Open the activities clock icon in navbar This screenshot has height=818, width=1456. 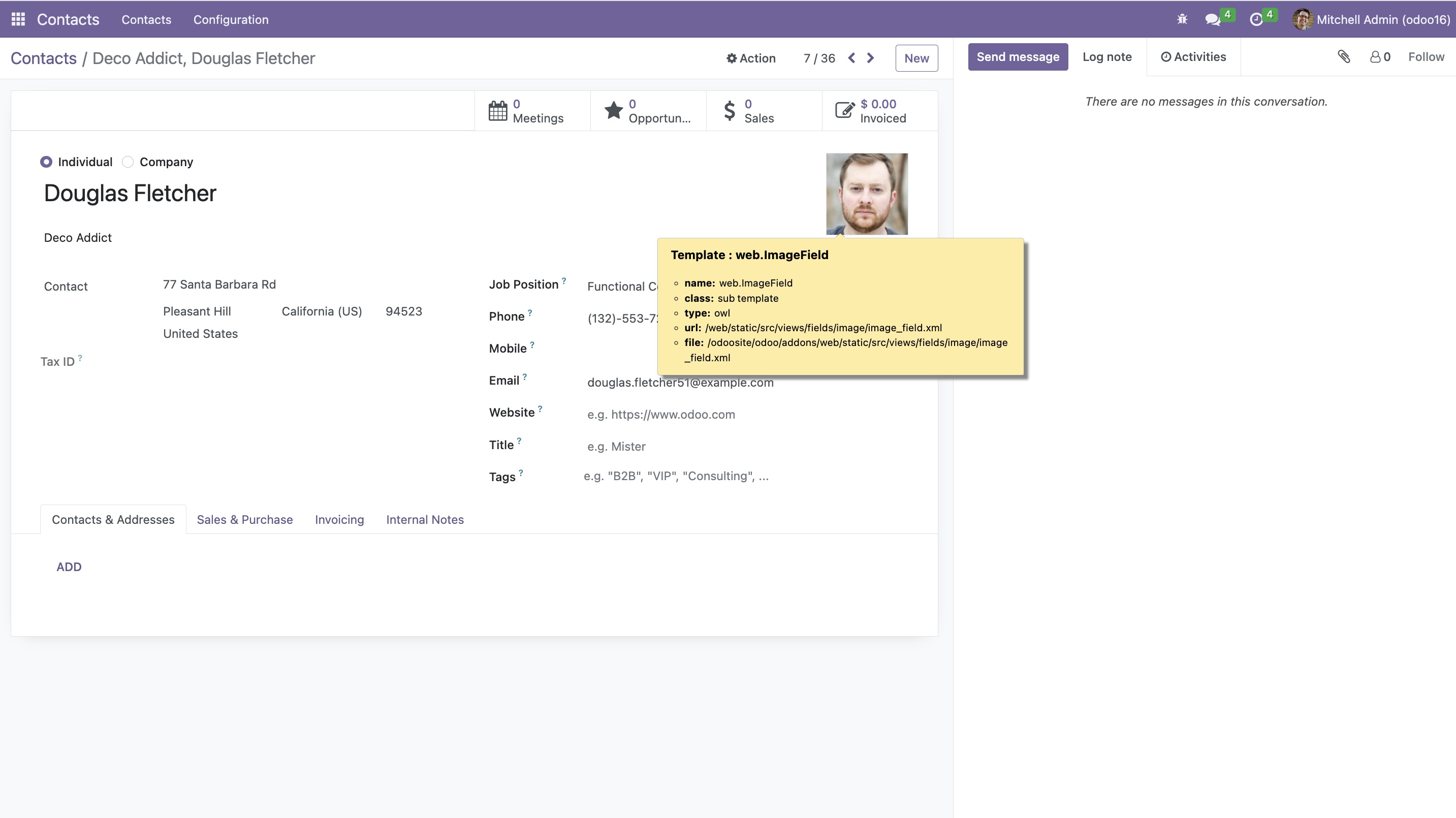pos(1256,20)
